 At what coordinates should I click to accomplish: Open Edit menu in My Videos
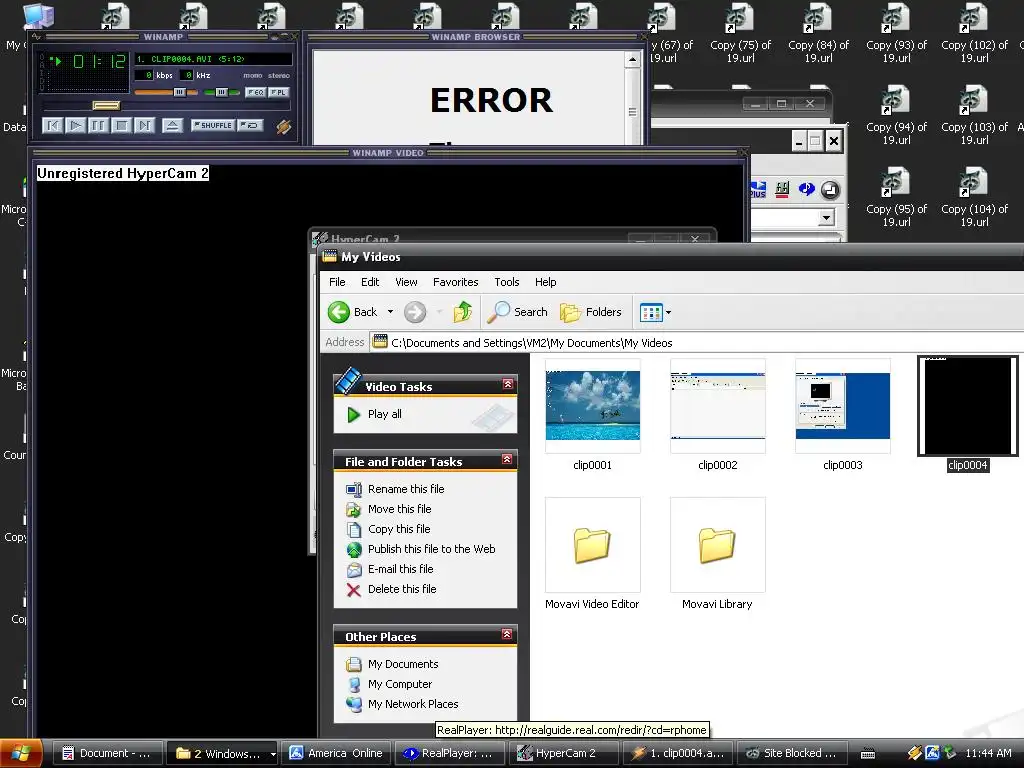pyautogui.click(x=370, y=282)
